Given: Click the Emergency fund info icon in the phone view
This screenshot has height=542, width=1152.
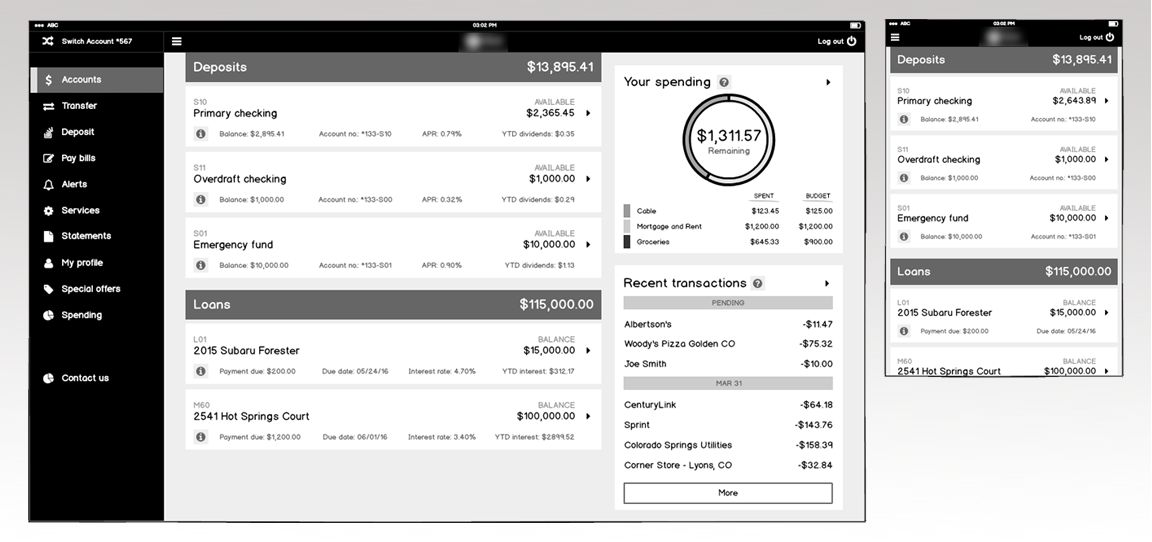Looking at the screenshot, I should pos(904,236).
